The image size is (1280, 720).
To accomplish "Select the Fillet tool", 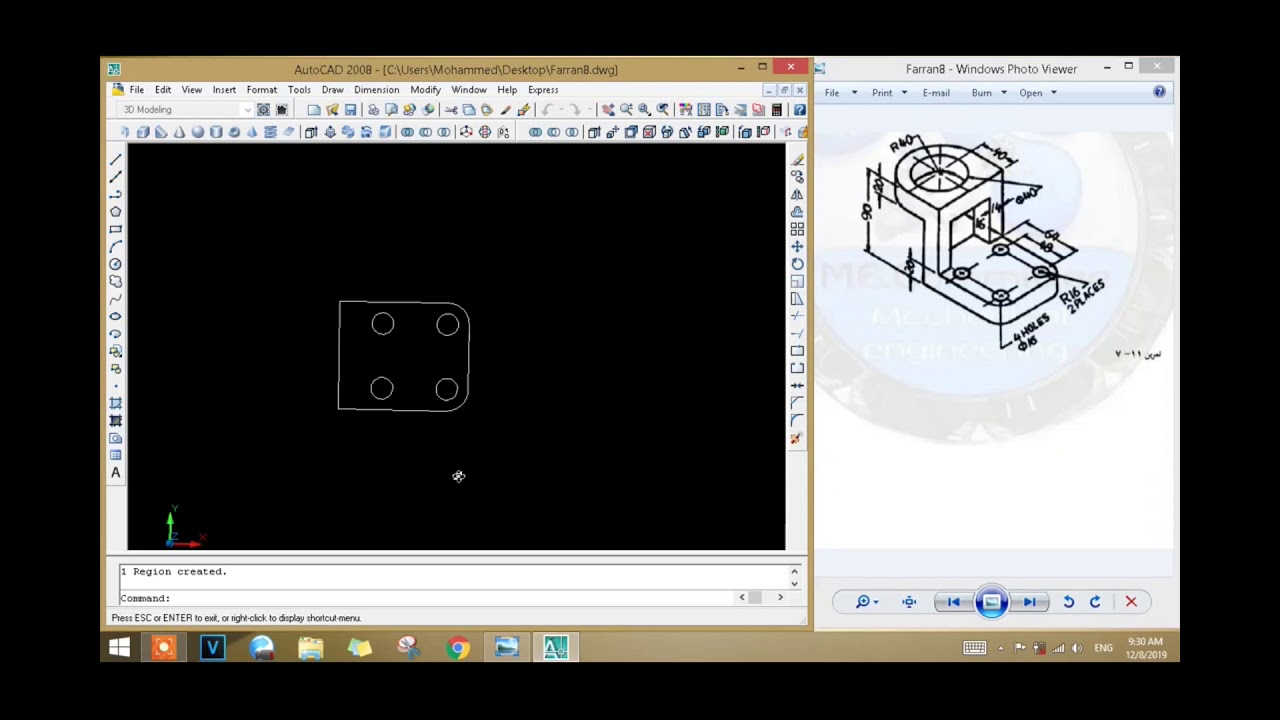I will point(797,421).
